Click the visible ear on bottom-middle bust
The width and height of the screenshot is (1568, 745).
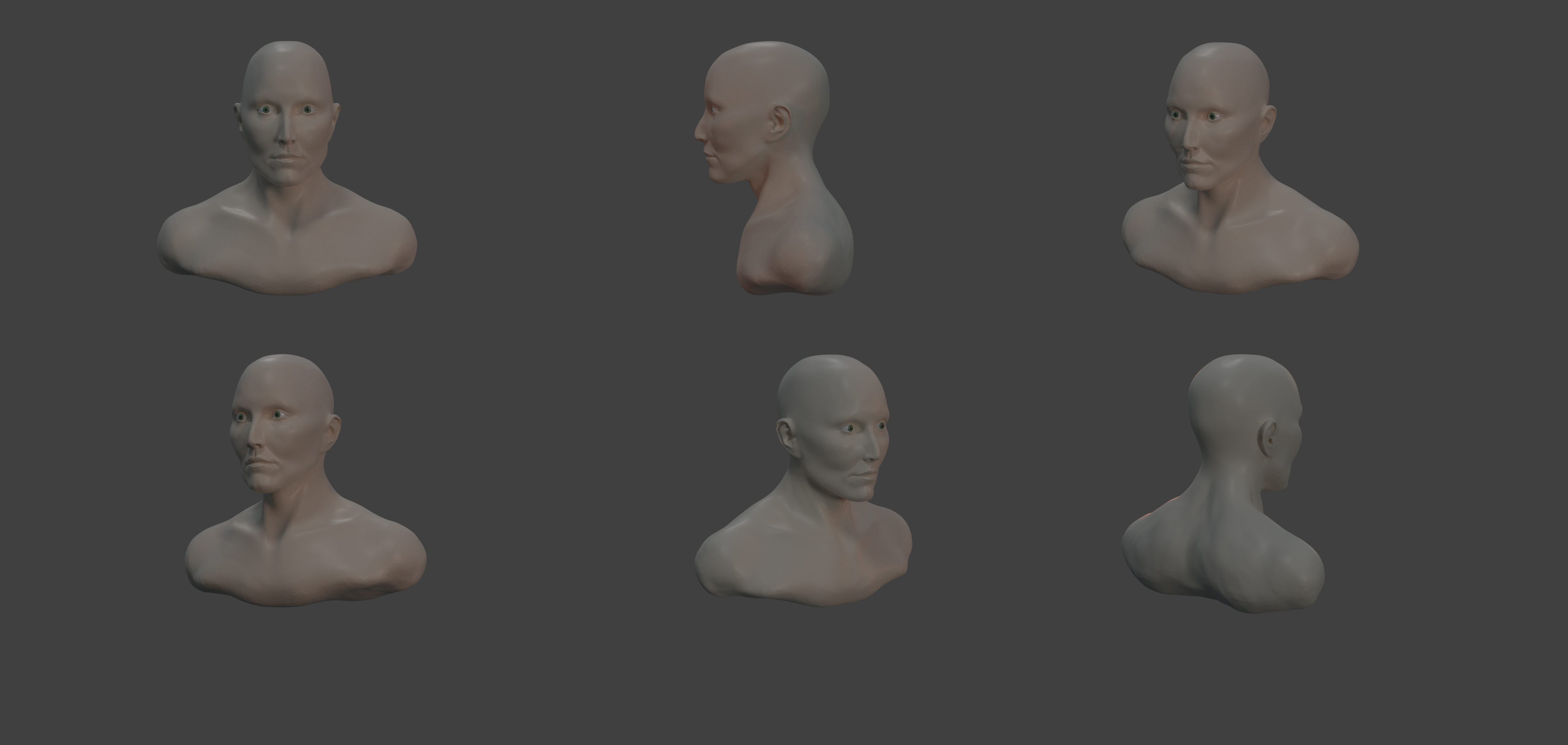pyautogui.click(x=787, y=435)
